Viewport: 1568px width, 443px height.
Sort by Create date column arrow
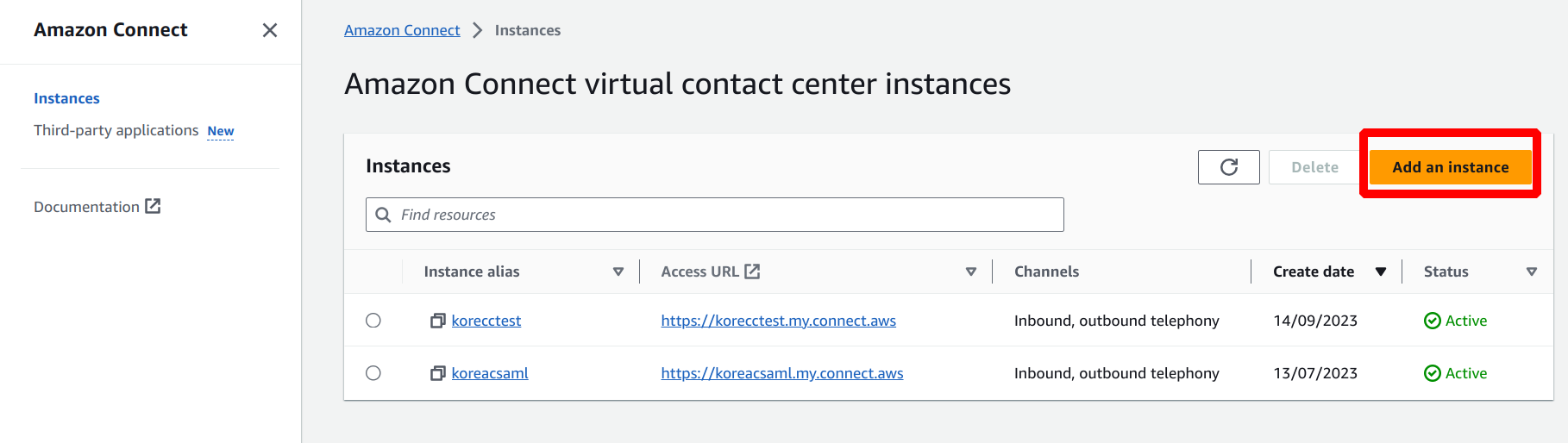tap(1380, 271)
